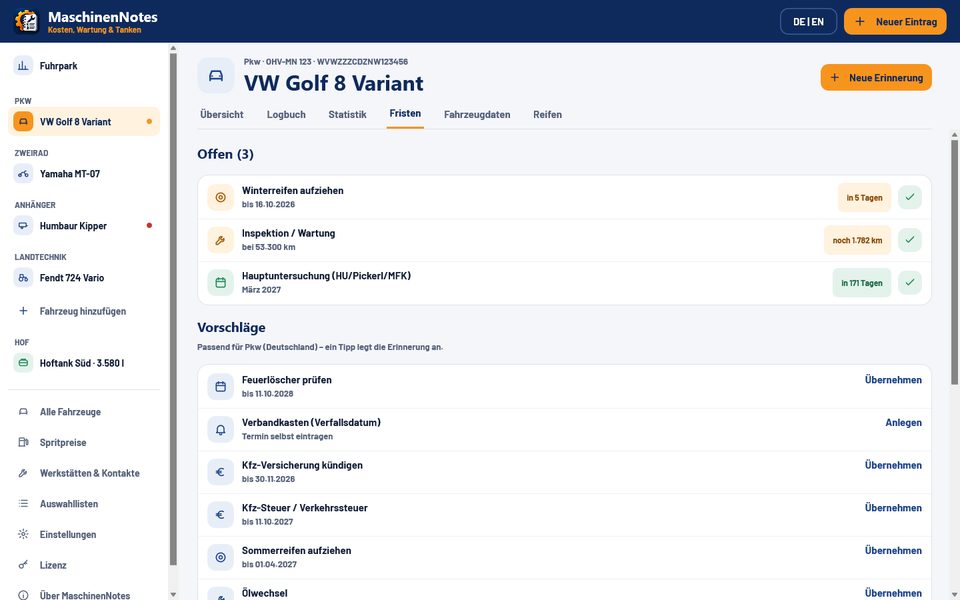Image resolution: width=960 pixels, height=600 pixels.
Task: Click Übernehmen for Kfz-Steuer / Verkehrssteuer
Action: [x=893, y=508]
